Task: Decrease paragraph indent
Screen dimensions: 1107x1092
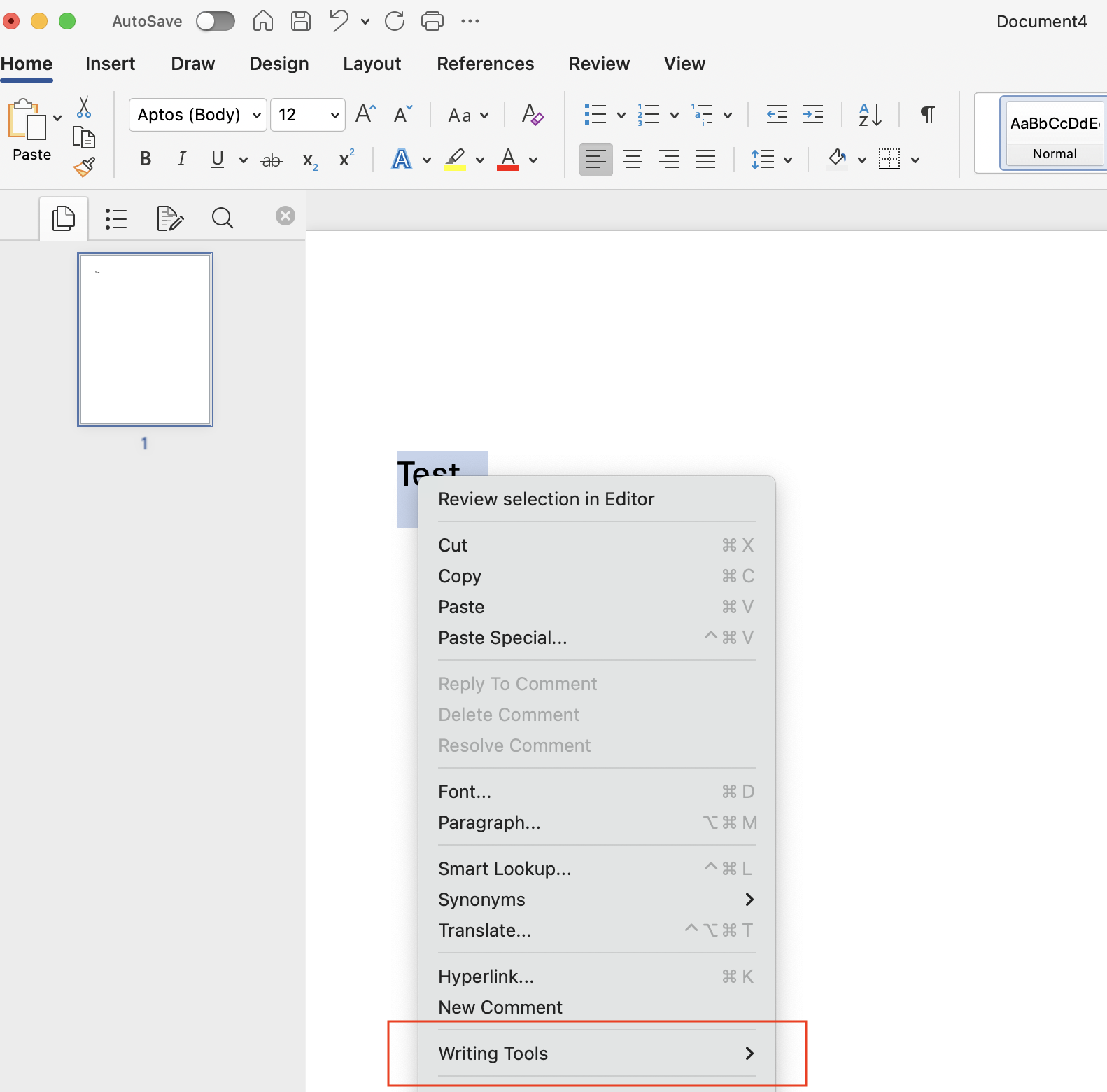Action: (777, 114)
